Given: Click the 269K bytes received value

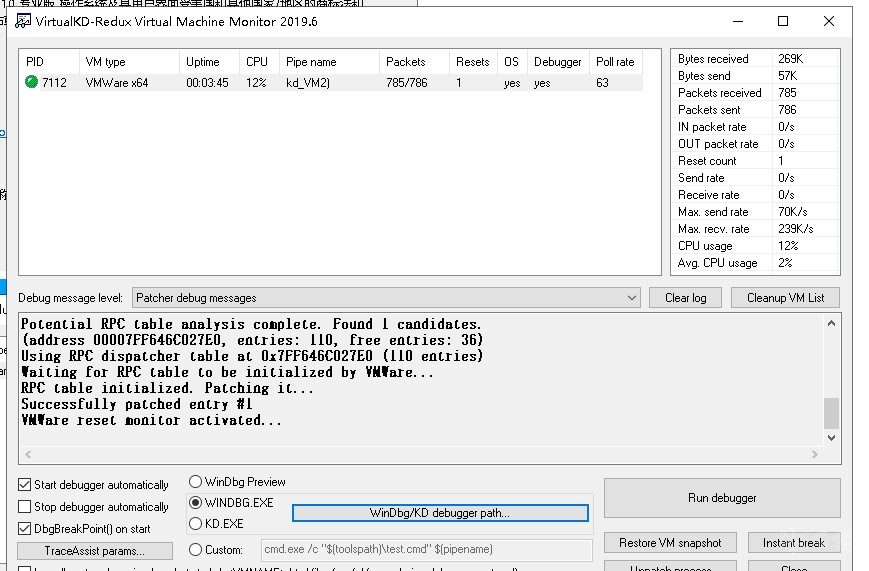Looking at the screenshot, I should coord(790,59).
